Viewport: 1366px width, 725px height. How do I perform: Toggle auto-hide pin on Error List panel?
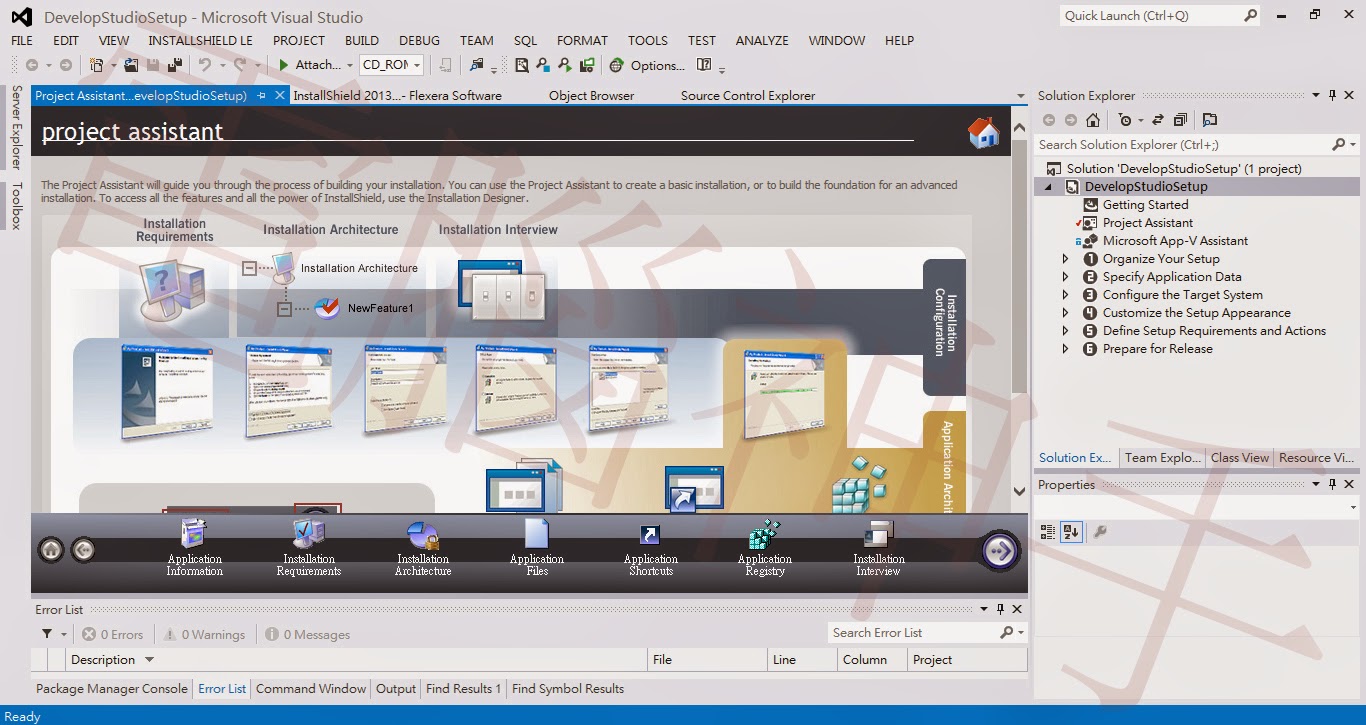(x=1000, y=609)
